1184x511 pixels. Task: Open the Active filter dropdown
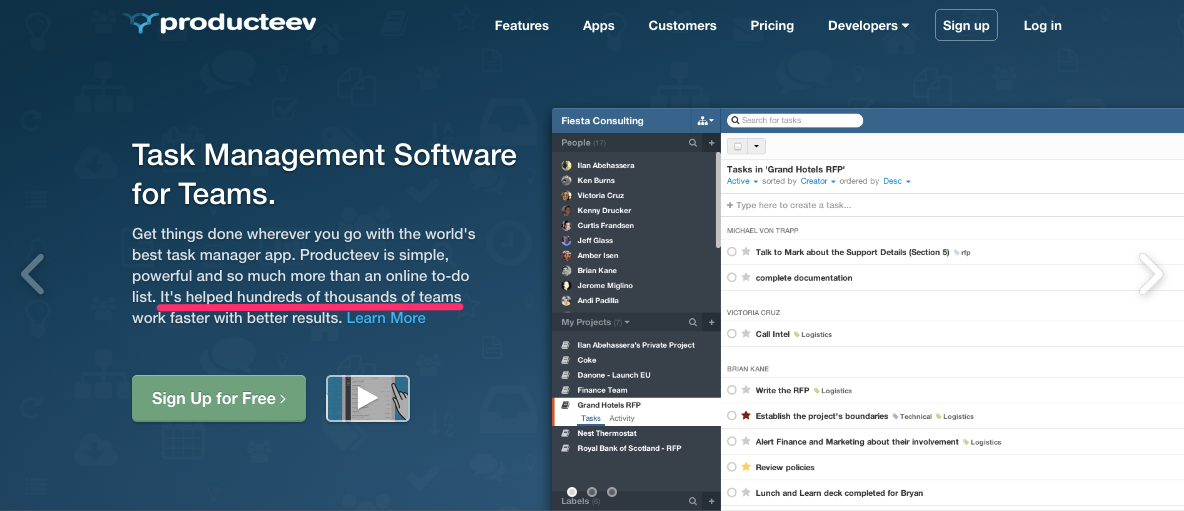[x=742, y=181]
